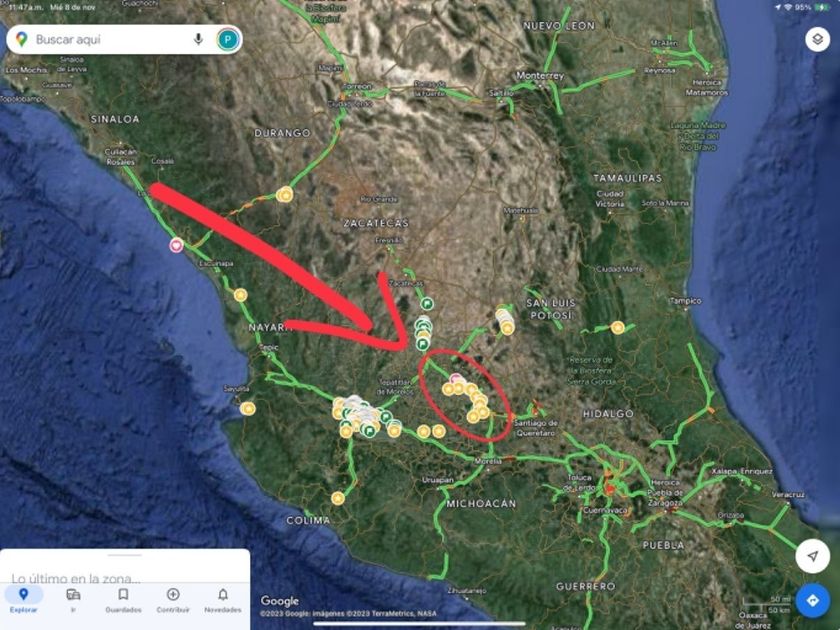This screenshot has width=840, height=630.
Task: Click the Google Maps pin logo
Action: tap(21, 39)
